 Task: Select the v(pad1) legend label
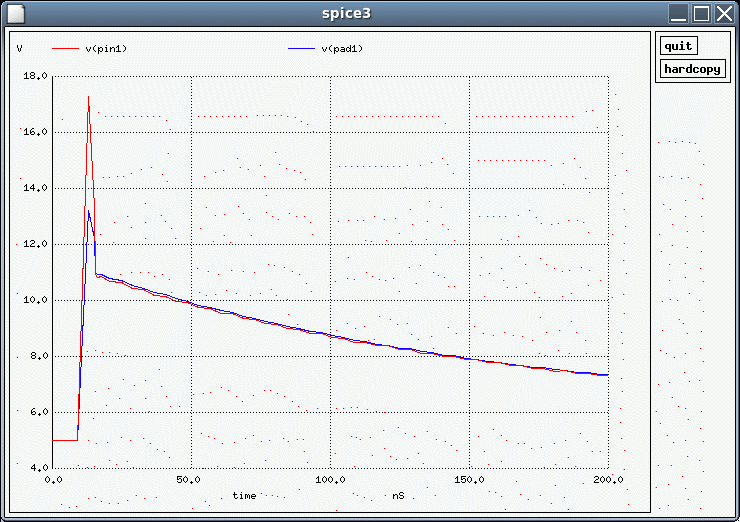click(342, 48)
